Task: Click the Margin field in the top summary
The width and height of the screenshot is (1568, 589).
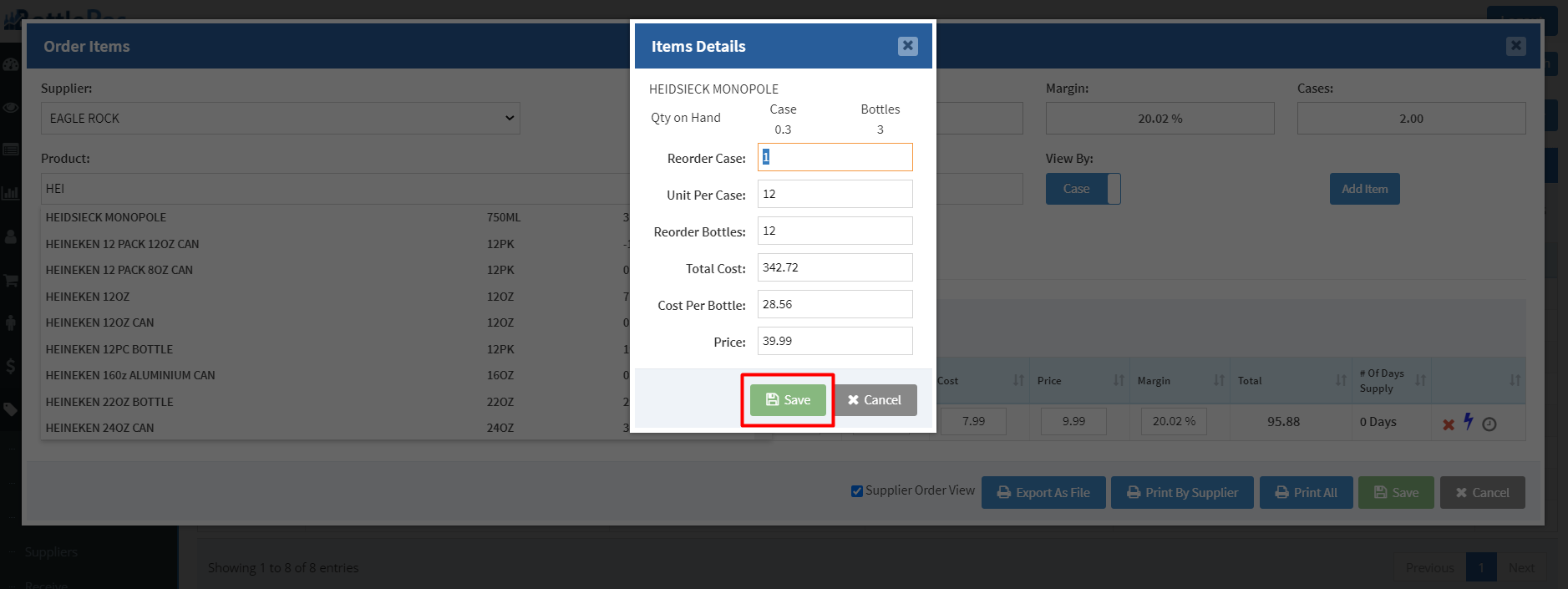Action: [x=1160, y=119]
